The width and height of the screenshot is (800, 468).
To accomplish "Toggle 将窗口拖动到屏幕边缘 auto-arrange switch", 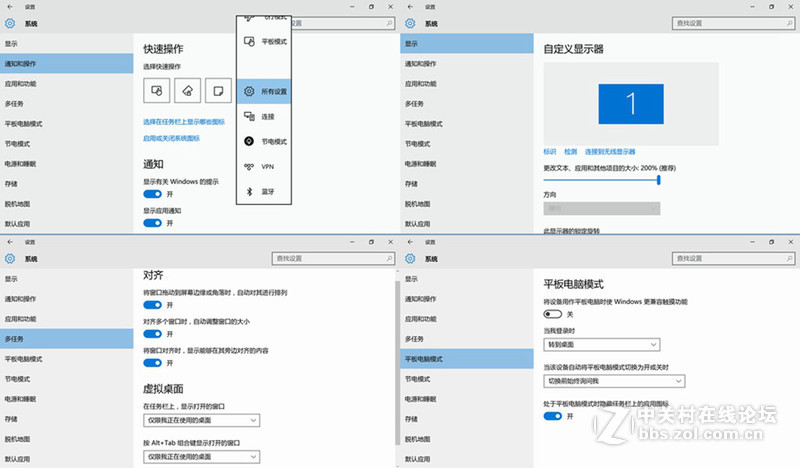I will pos(152,305).
